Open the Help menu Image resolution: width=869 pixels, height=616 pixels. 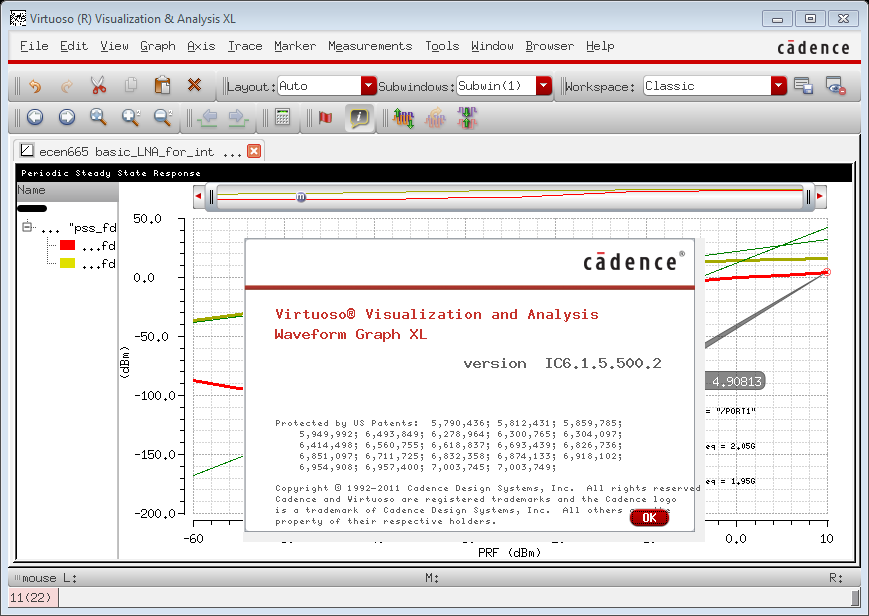(600, 46)
